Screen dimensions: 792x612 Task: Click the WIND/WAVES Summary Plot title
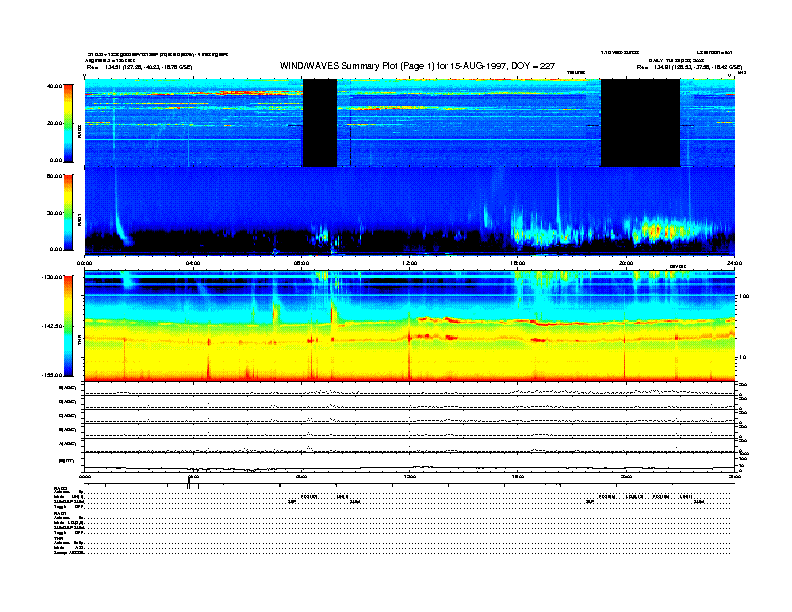point(417,66)
